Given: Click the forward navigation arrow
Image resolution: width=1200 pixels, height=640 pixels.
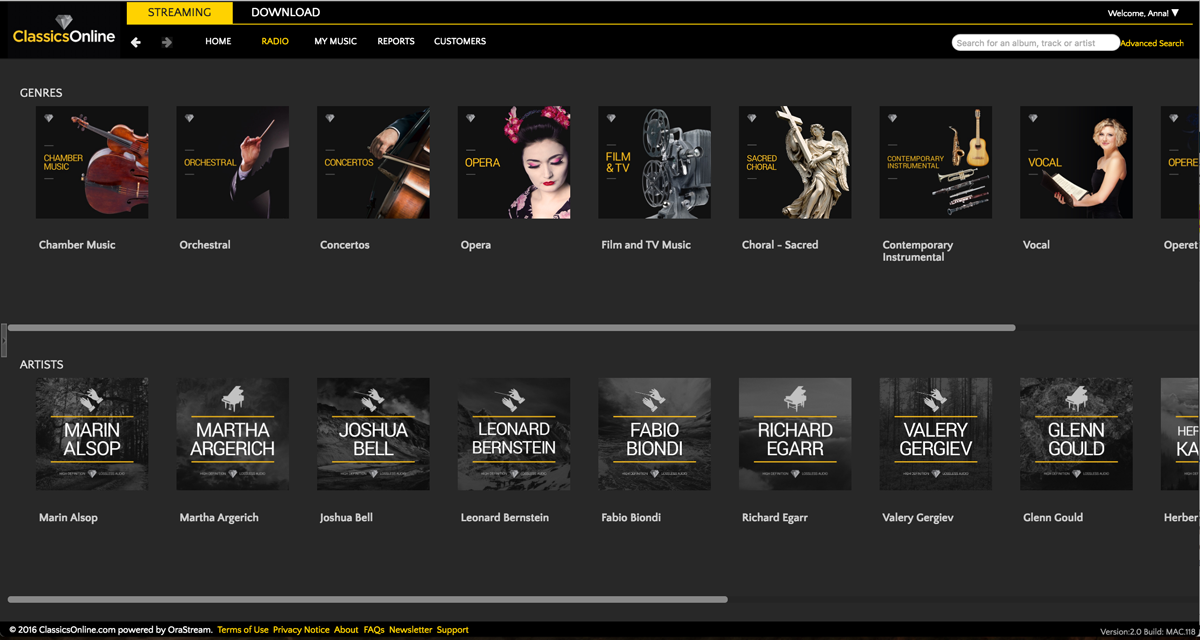Looking at the screenshot, I should [x=167, y=42].
